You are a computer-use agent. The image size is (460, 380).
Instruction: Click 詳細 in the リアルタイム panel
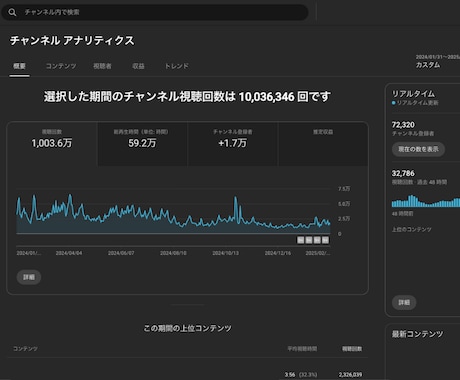pyautogui.click(x=404, y=302)
